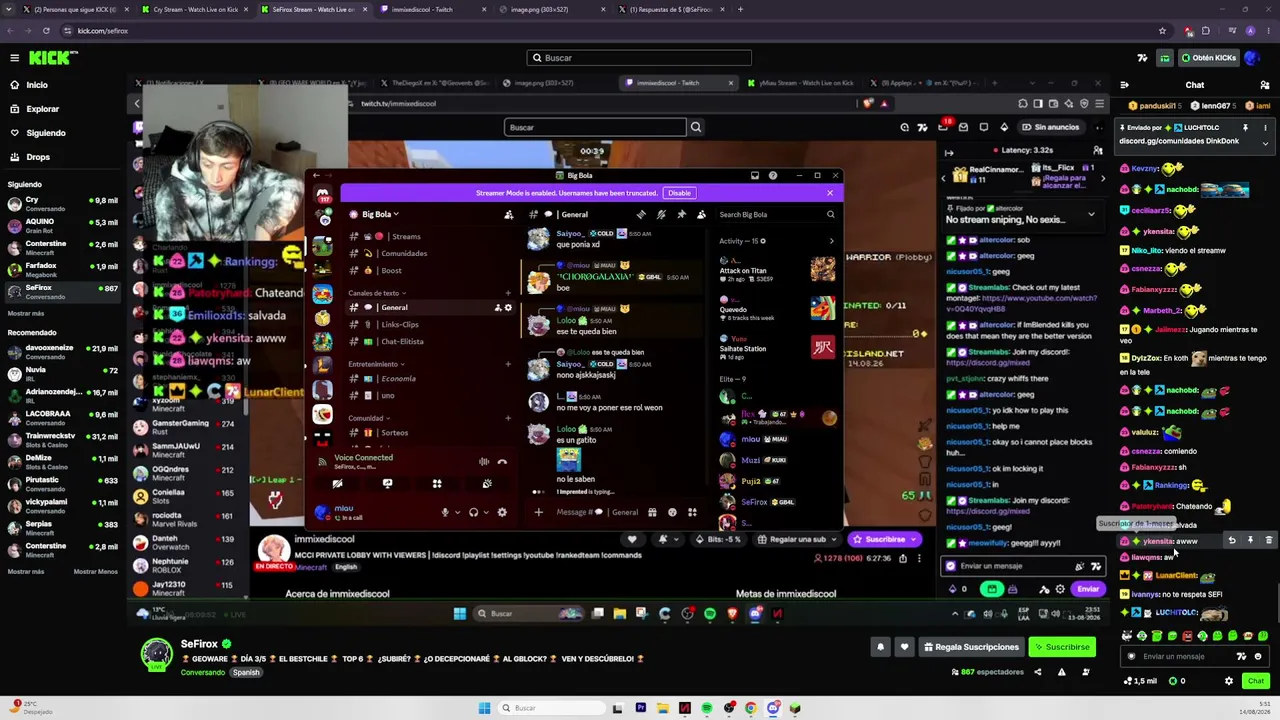
Task: Open pinned message more options
Action: (x=1265, y=128)
